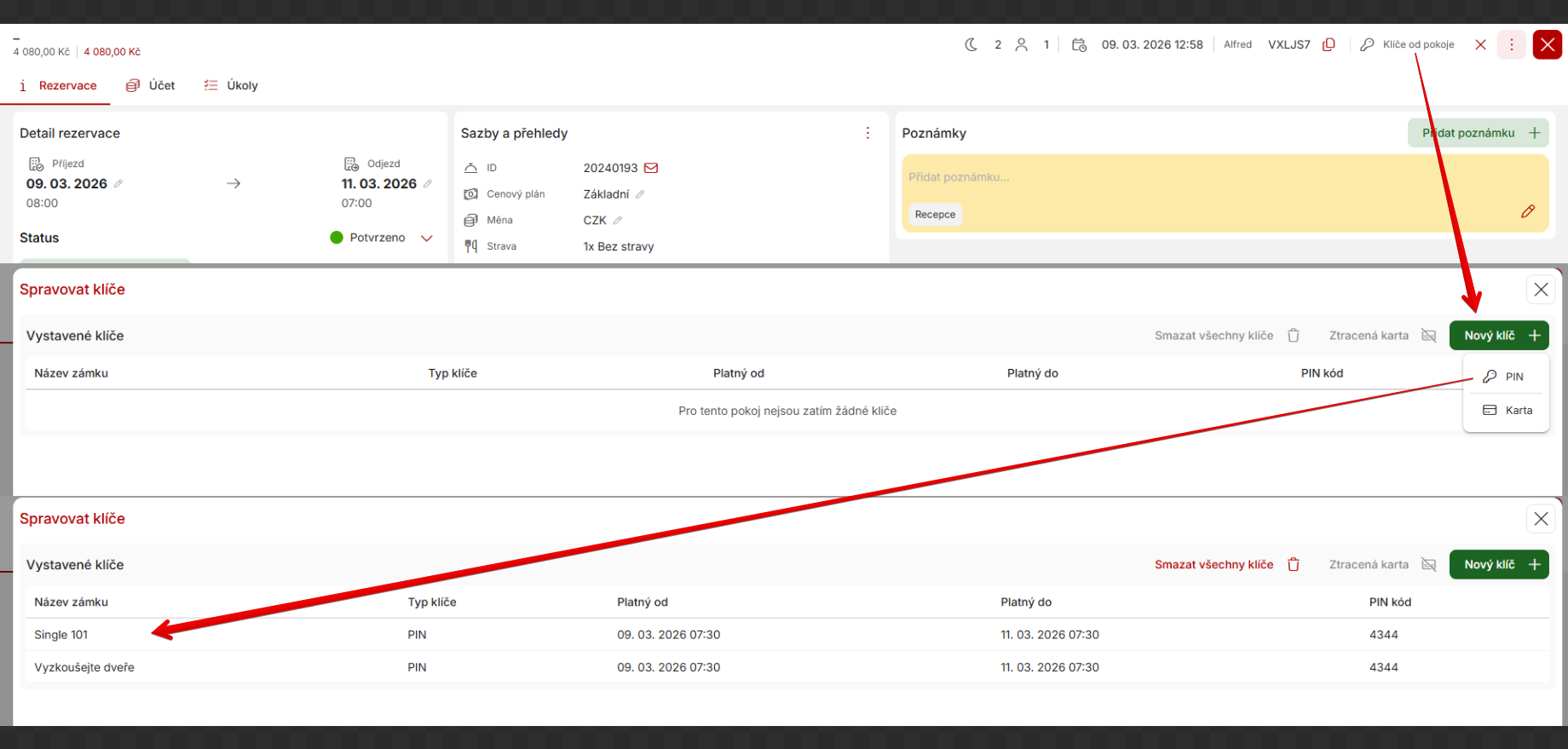
Task: Open Sazby a přehledy options menu
Action: tap(868, 133)
